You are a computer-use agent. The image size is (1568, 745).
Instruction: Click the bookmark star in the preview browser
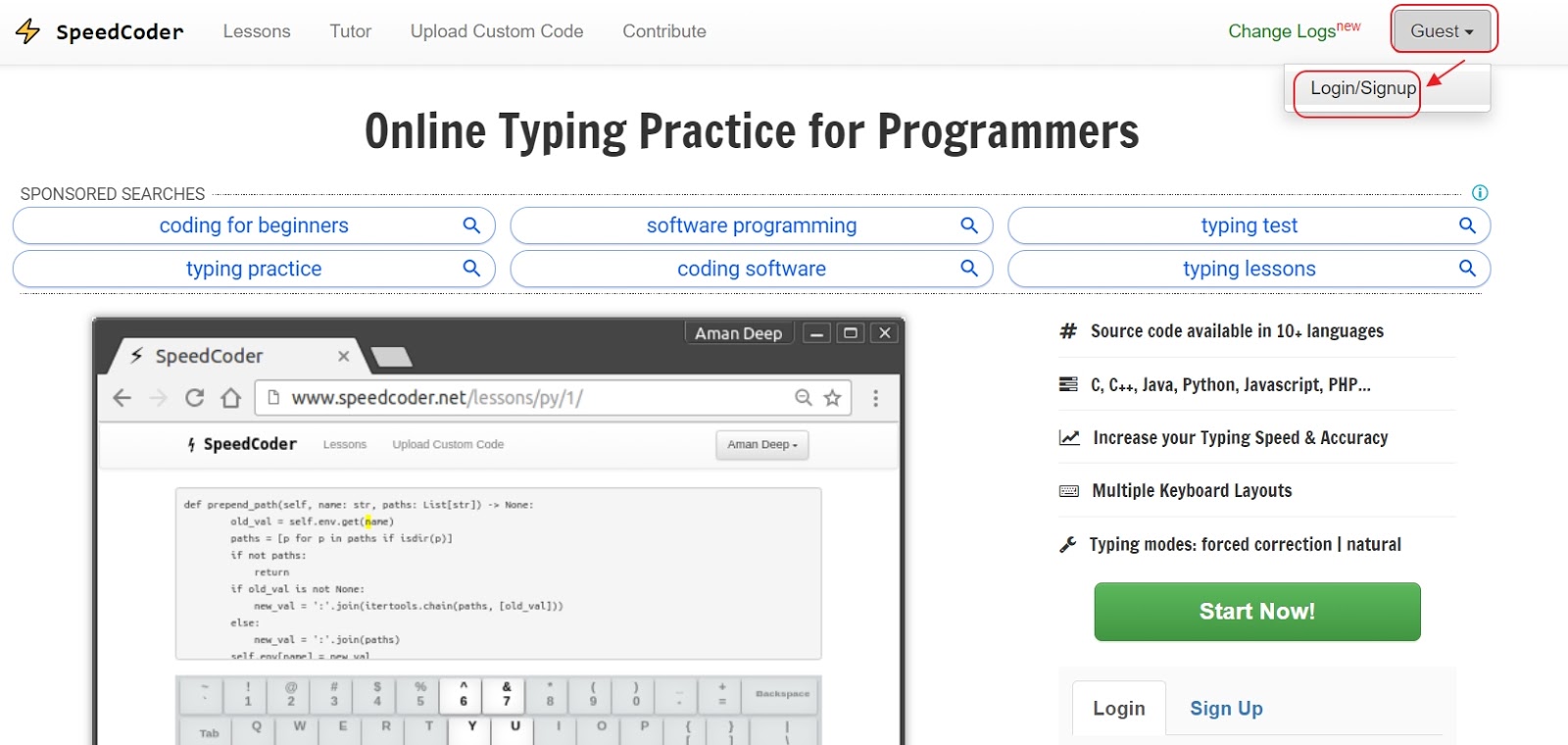832,397
